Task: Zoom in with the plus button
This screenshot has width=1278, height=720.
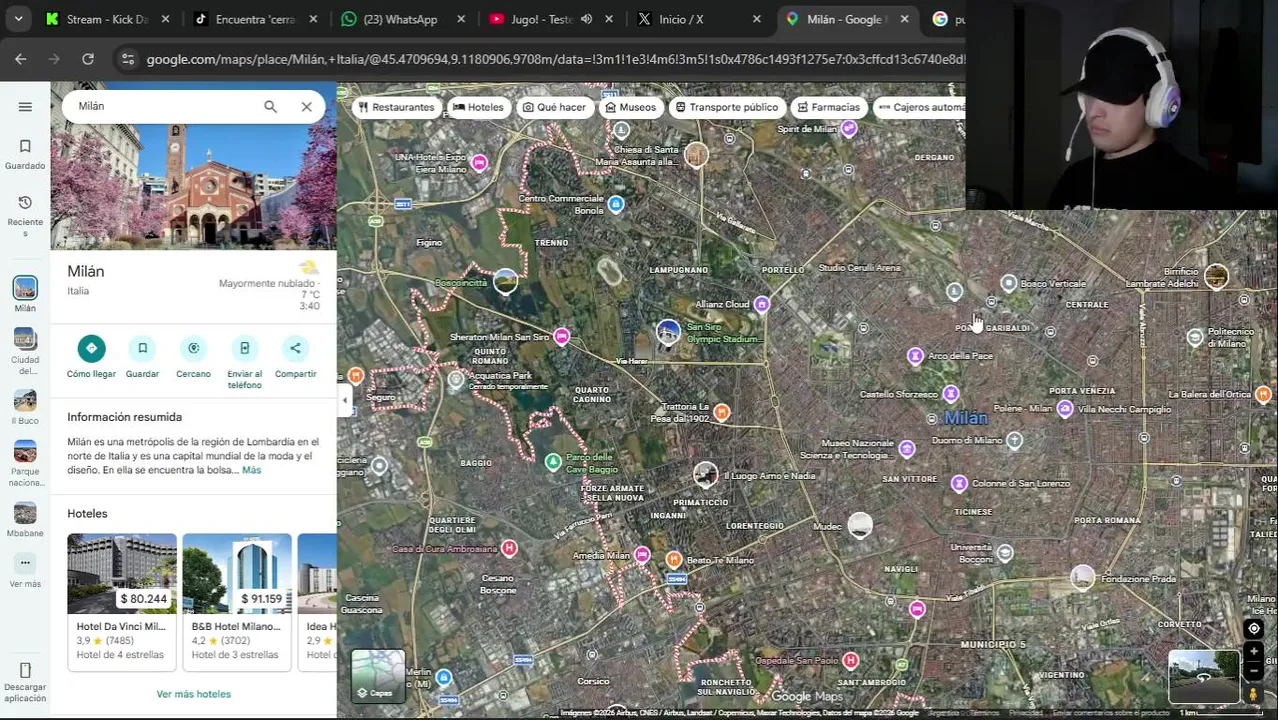Action: pos(1253,651)
